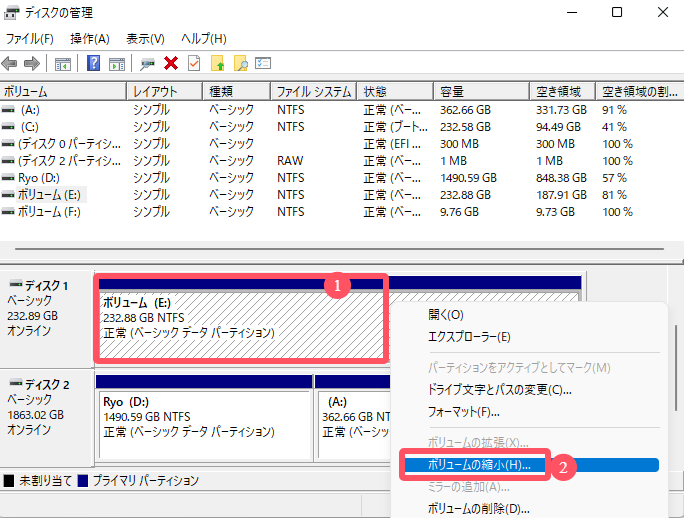Sort by ファイル システム column header
The height and width of the screenshot is (518, 684).
[x=314, y=92]
